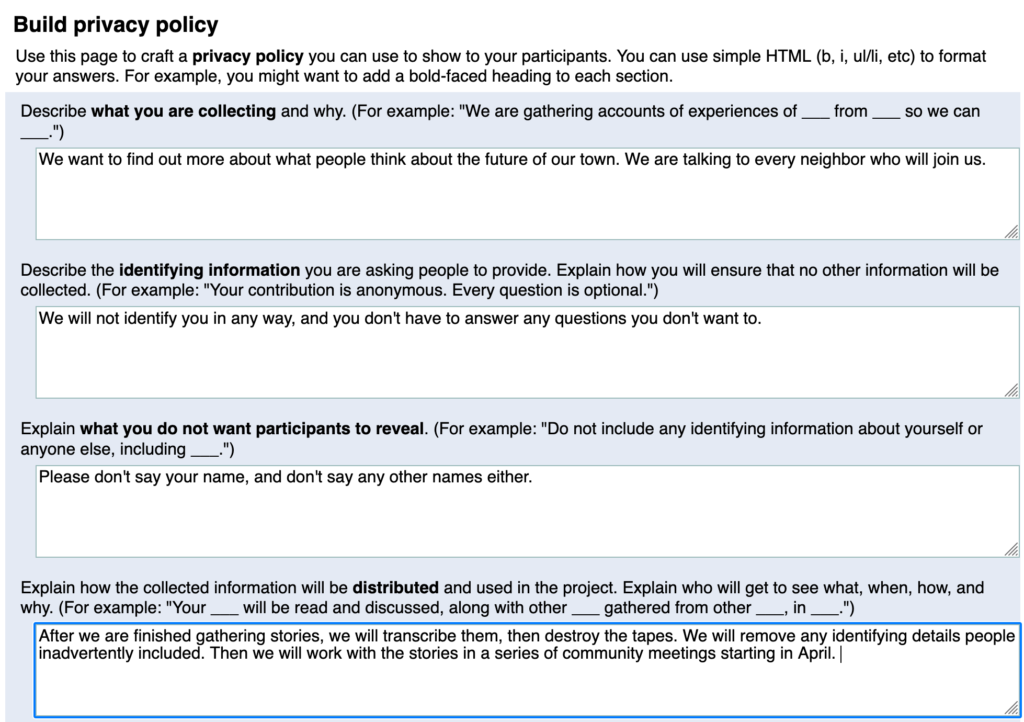Click the bold 'privacy policy' text in the intro
The image size is (1024, 722).
click(248, 55)
